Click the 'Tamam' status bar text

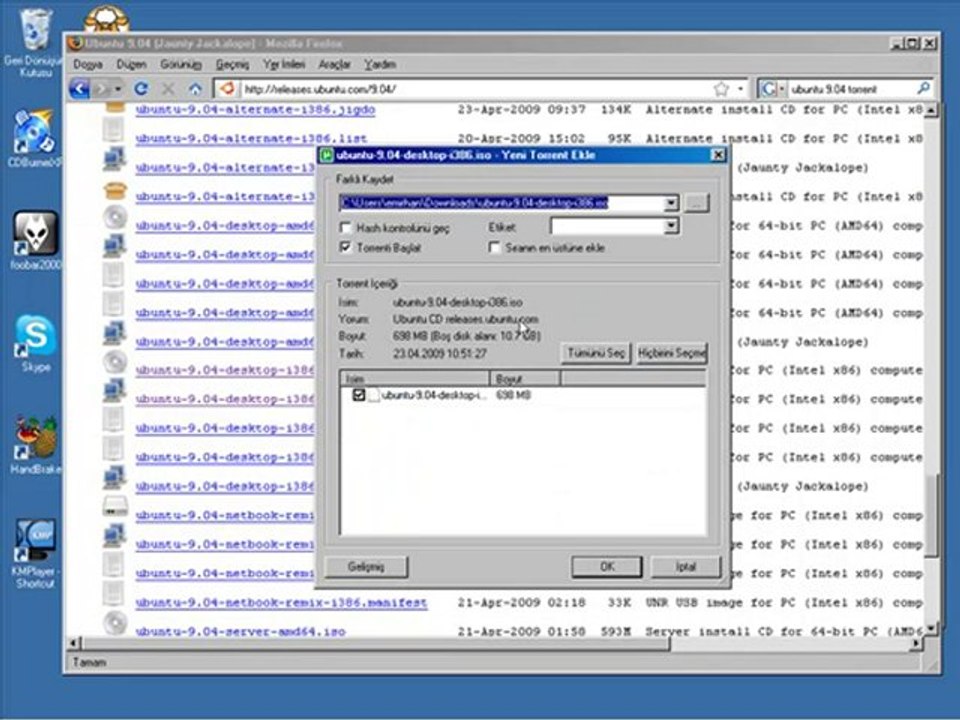point(89,662)
